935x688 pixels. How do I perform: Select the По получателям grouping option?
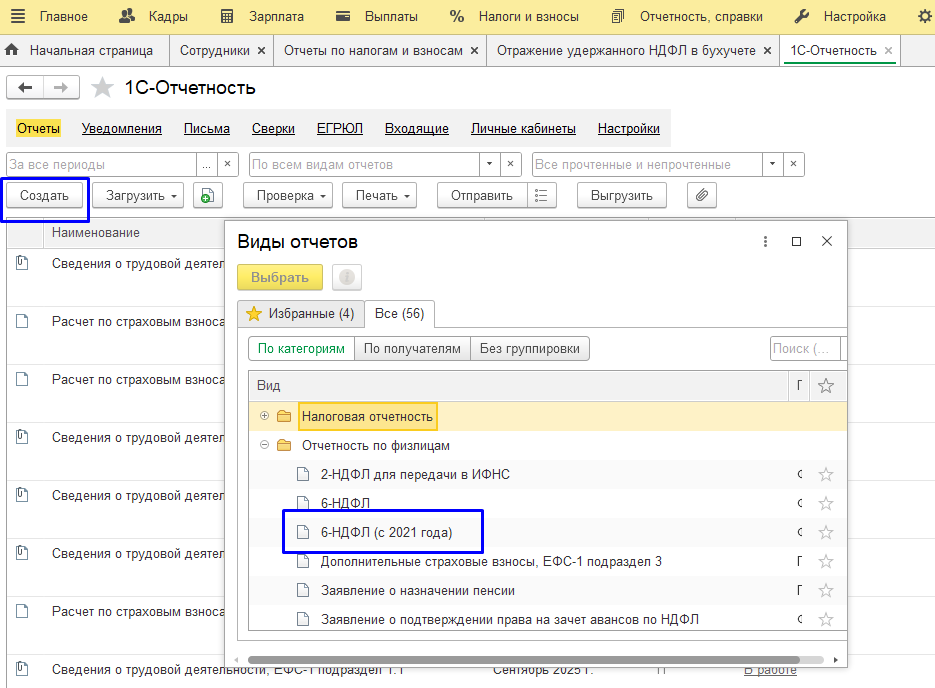[412, 349]
